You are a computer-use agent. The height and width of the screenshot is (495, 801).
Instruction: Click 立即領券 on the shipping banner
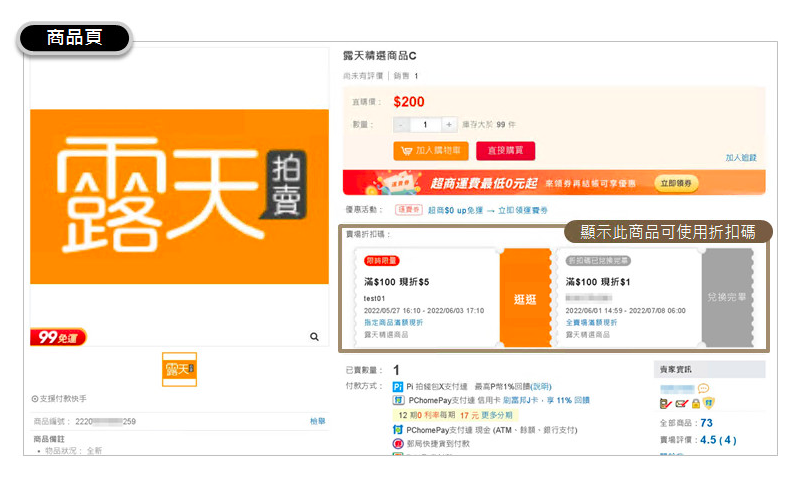click(x=677, y=183)
